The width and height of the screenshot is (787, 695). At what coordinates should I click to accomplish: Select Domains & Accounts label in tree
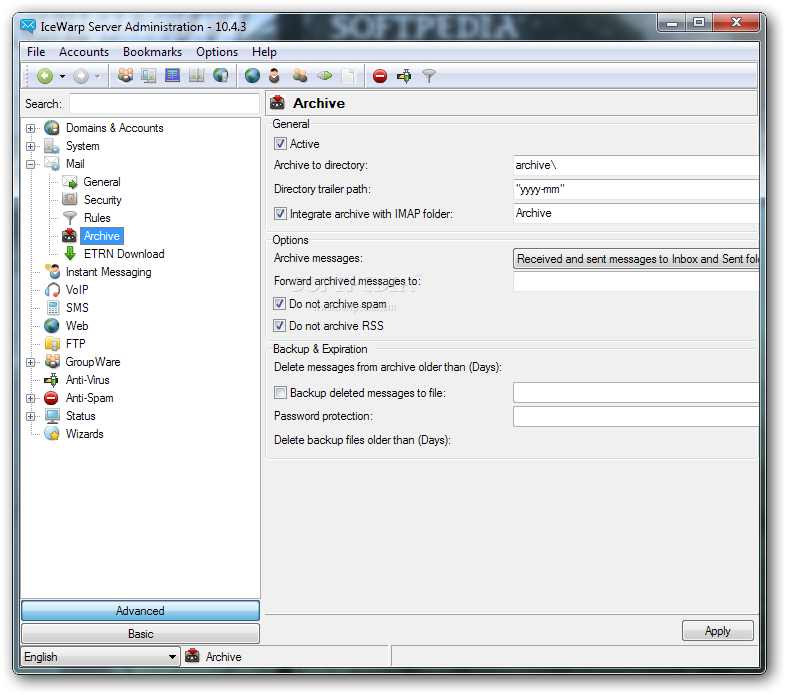[114, 128]
